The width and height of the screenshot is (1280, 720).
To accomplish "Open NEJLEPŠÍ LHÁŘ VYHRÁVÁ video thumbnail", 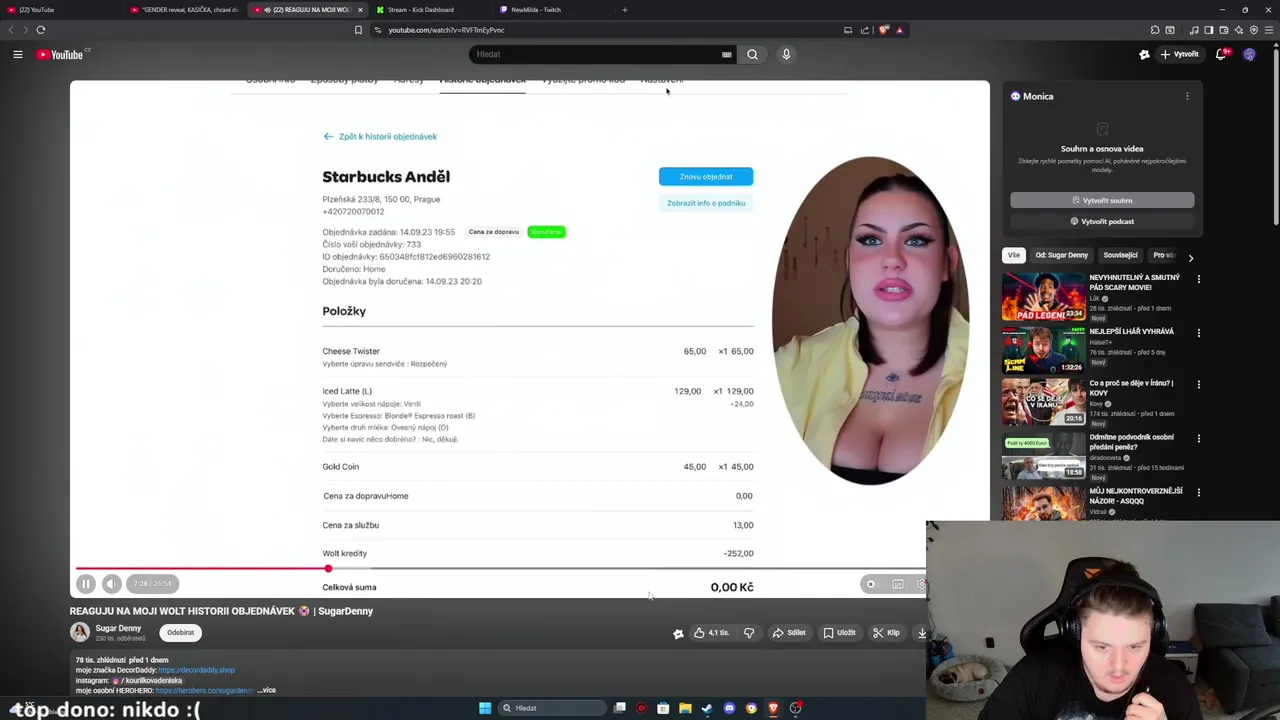I will pos(1043,349).
